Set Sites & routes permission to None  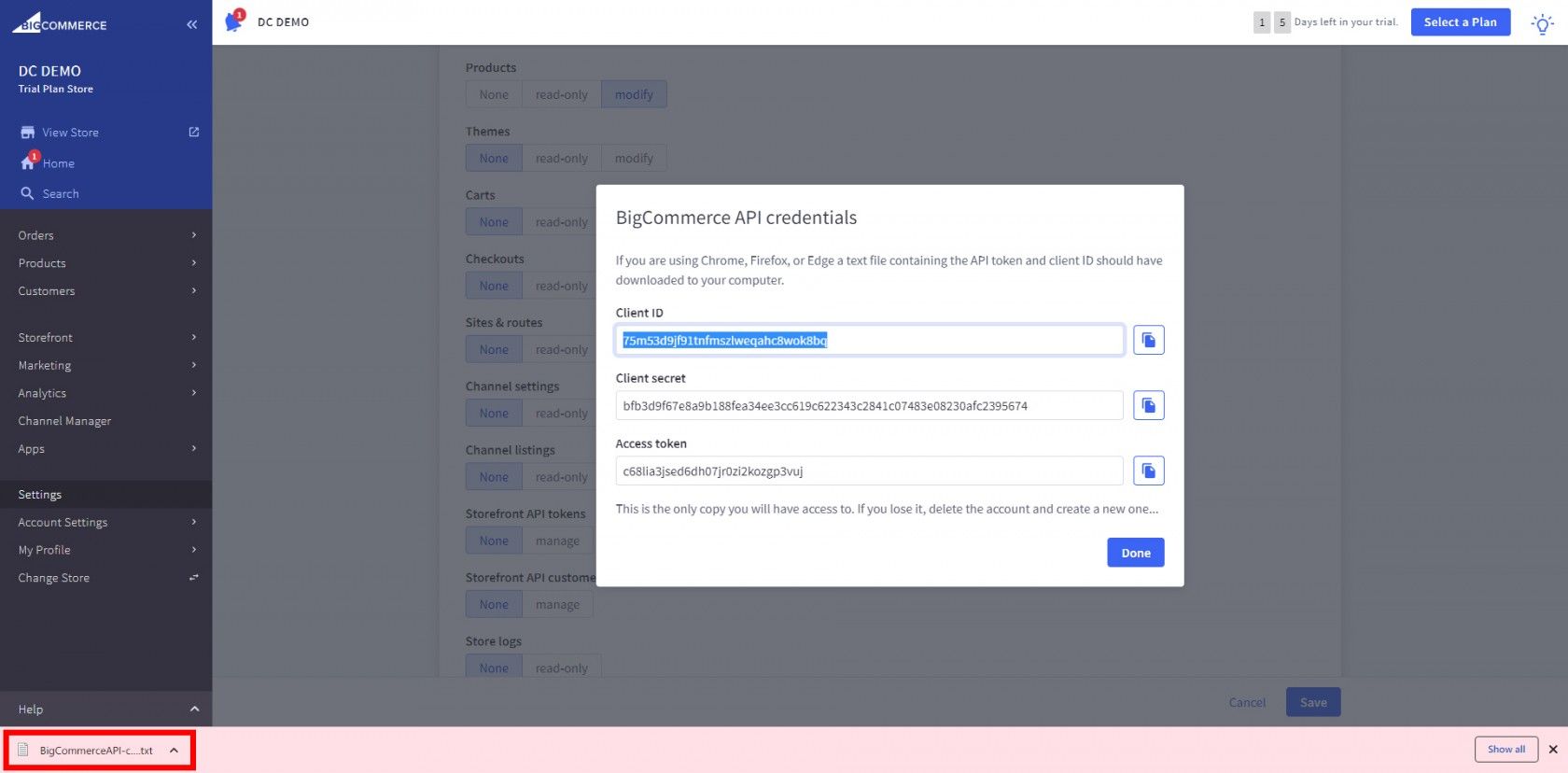[x=494, y=349]
